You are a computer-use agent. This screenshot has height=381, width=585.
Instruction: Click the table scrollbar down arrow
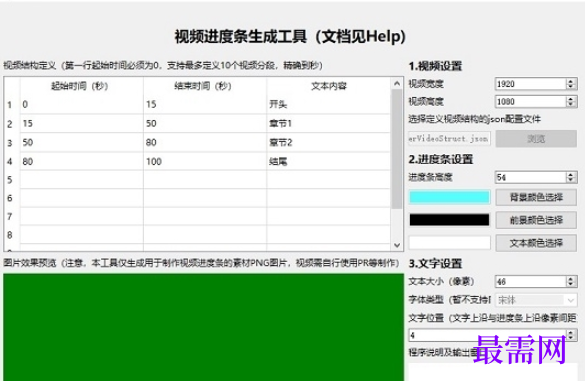pyautogui.click(x=397, y=245)
